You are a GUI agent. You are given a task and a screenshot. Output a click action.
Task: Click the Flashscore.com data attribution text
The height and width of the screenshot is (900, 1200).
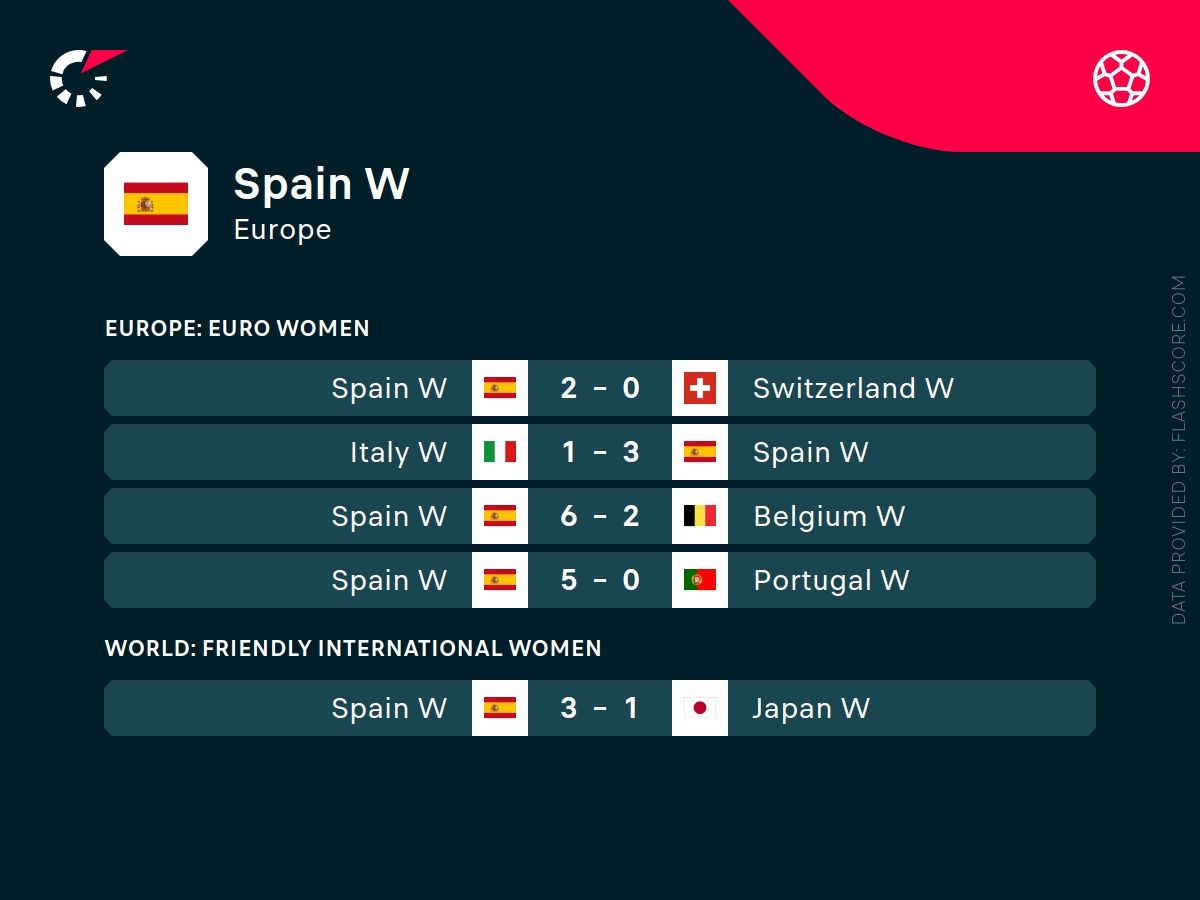click(1179, 450)
